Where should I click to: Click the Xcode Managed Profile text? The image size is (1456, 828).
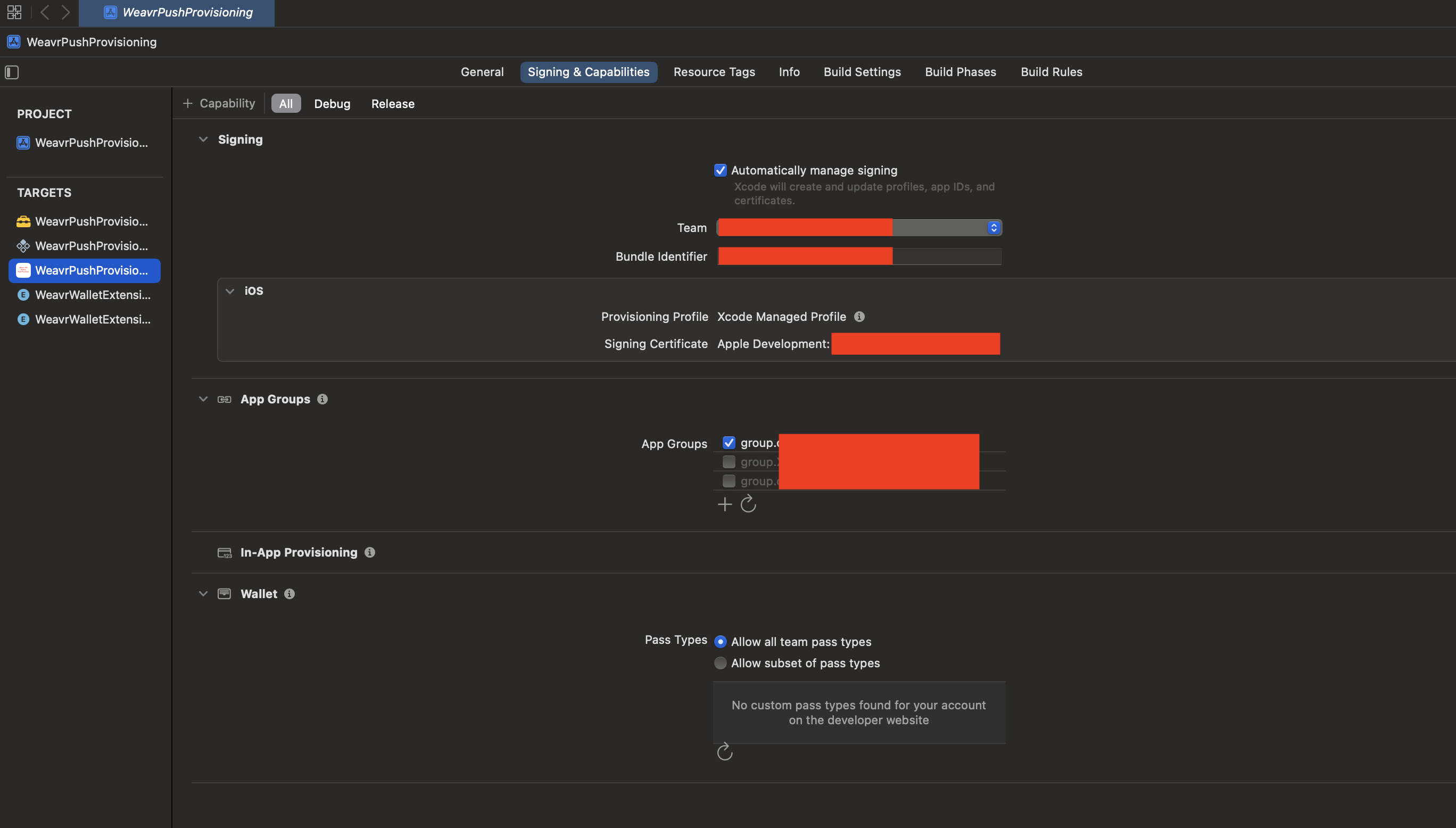pyautogui.click(x=781, y=317)
